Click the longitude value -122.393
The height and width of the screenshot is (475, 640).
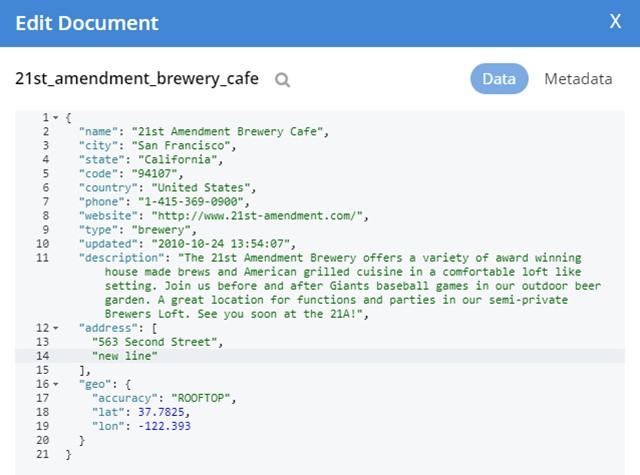tap(164, 426)
